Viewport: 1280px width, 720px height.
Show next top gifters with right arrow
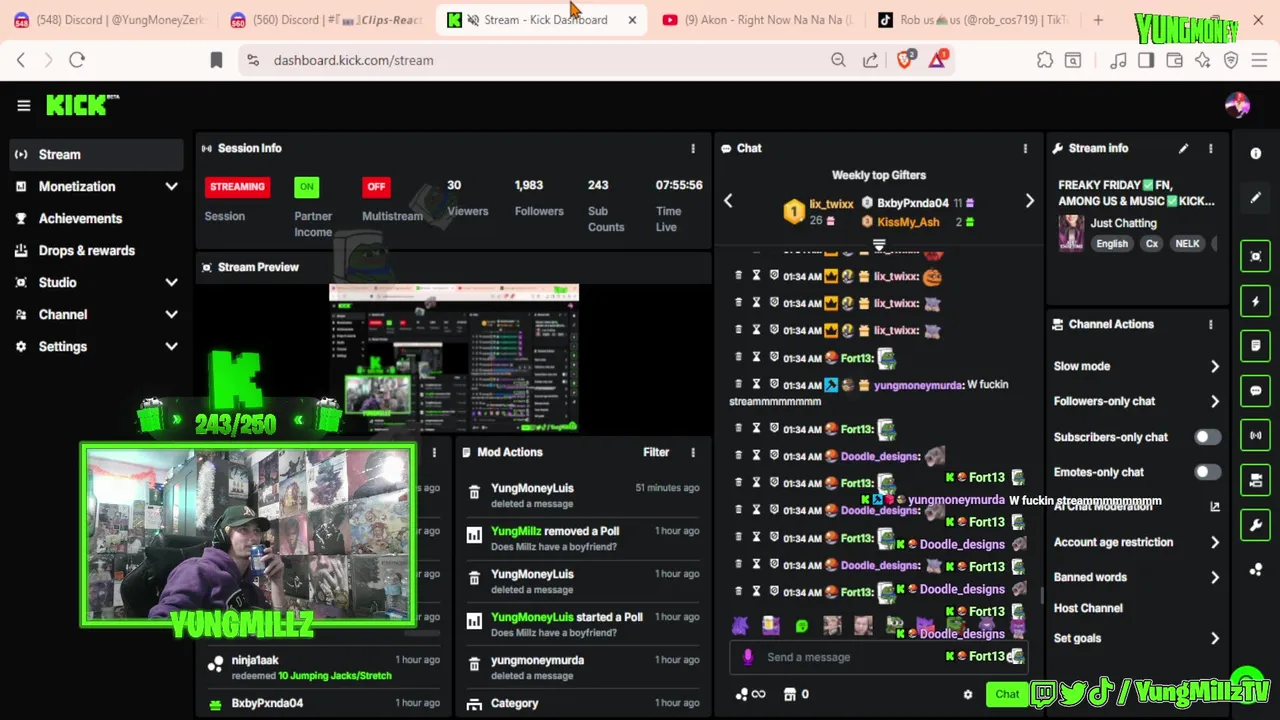click(1030, 201)
